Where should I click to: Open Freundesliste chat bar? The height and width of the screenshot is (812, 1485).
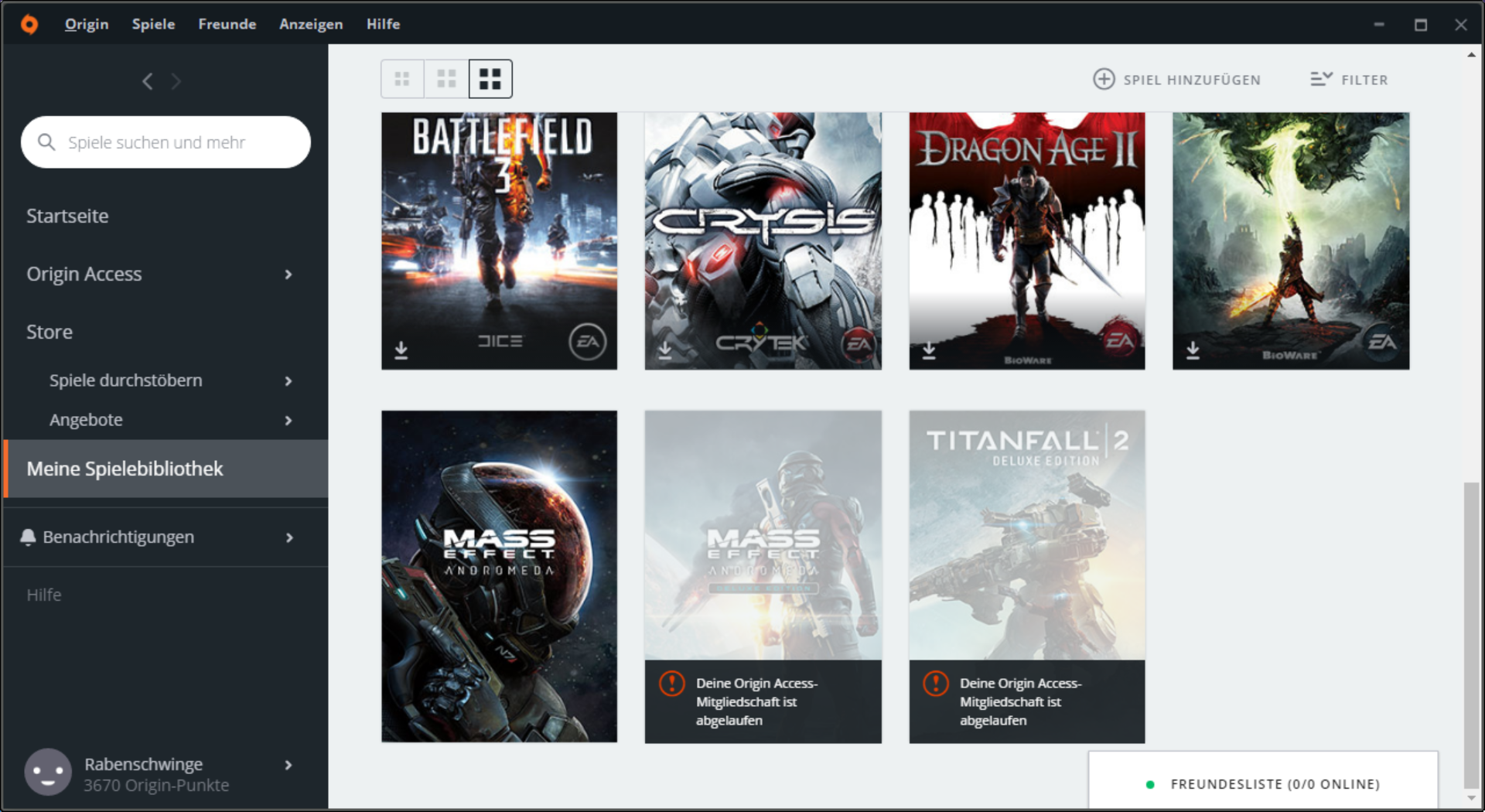tap(1263, 781)
